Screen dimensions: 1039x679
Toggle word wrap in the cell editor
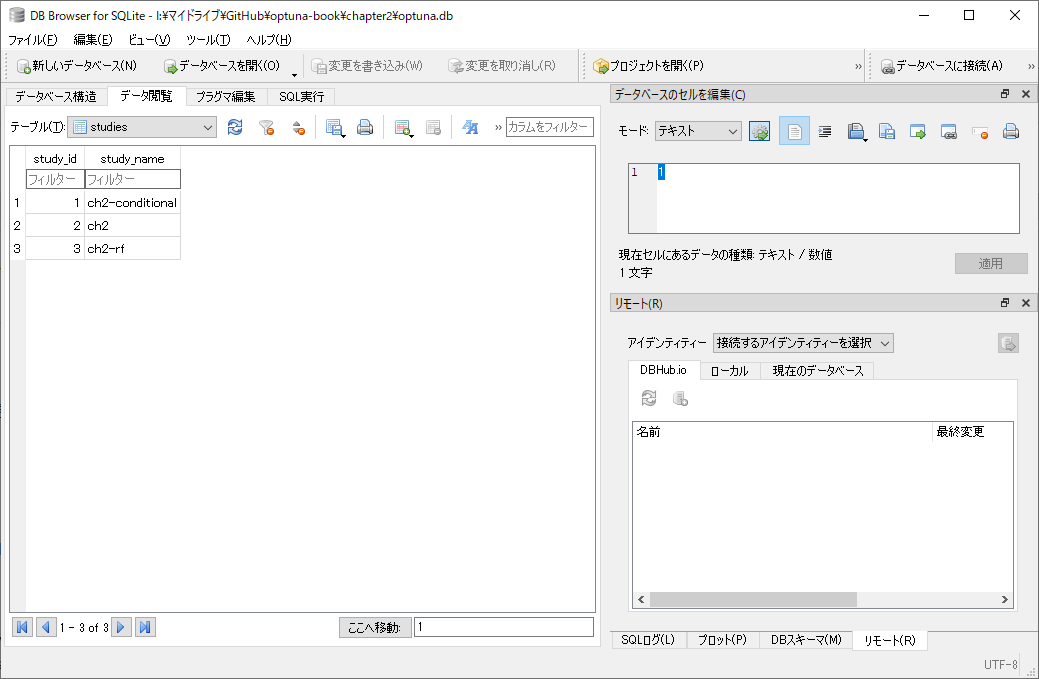click(824, 131)
